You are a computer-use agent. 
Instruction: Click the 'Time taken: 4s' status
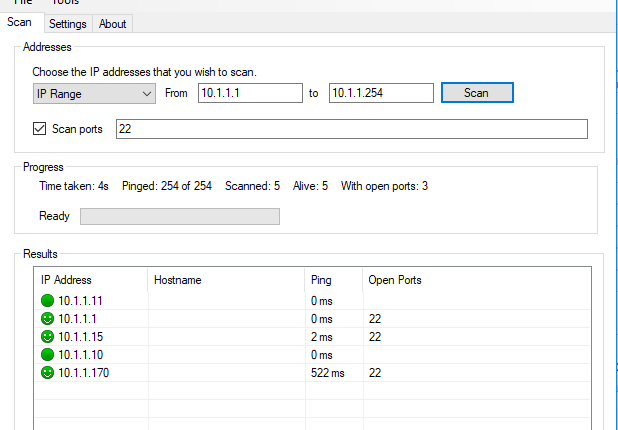74,186
